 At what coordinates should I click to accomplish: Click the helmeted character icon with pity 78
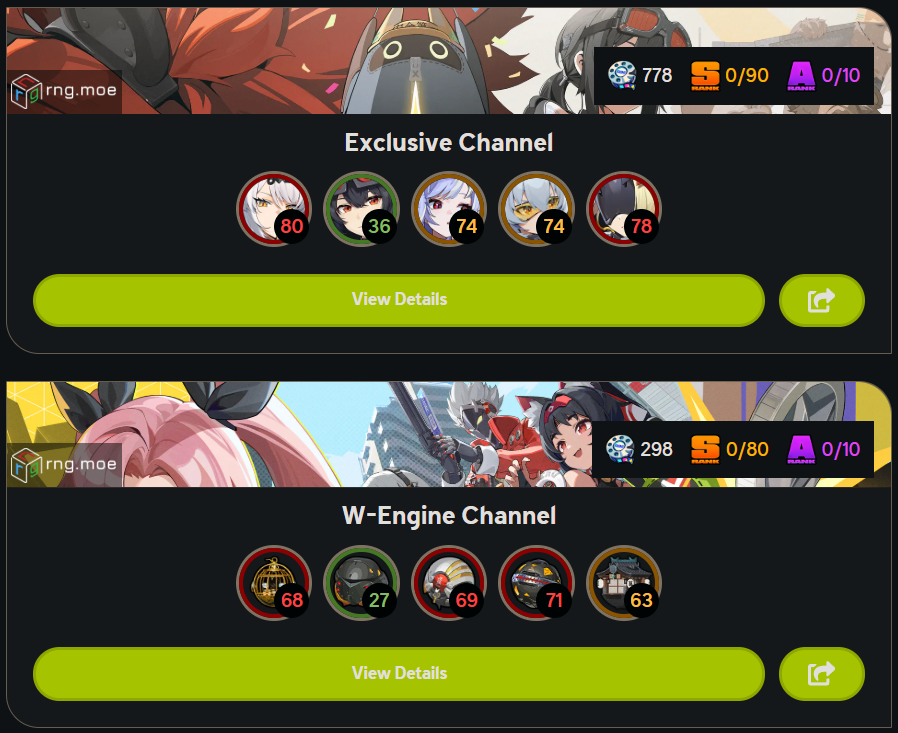pyautogui.click(x=624, y=209)
